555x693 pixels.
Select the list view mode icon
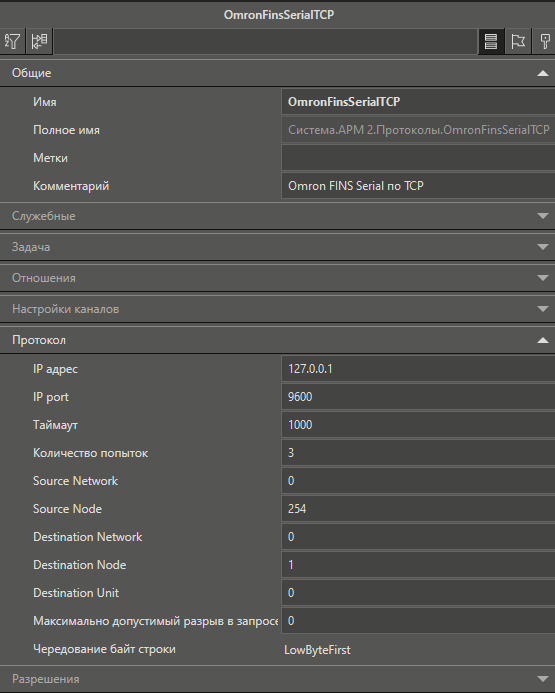pos(491,42)
